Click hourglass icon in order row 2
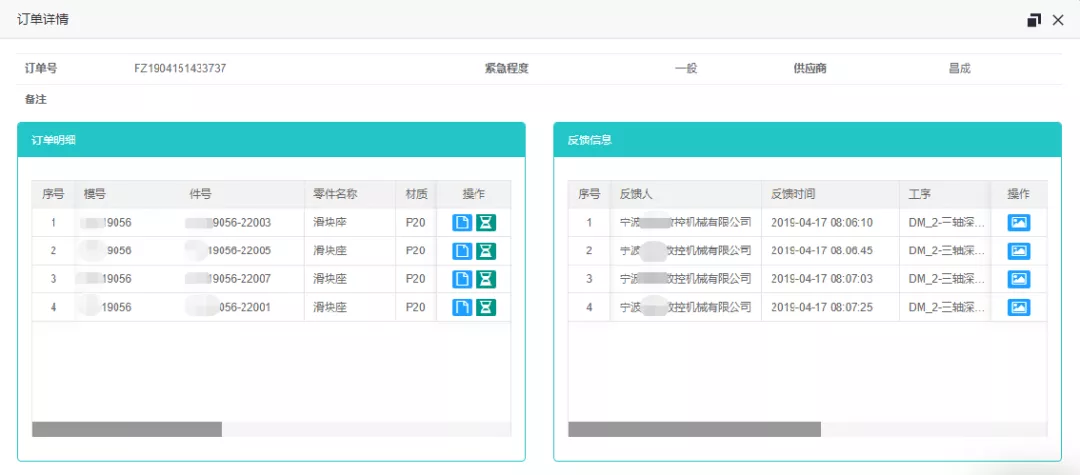The image size is (1080, 475). pos(486,251)
